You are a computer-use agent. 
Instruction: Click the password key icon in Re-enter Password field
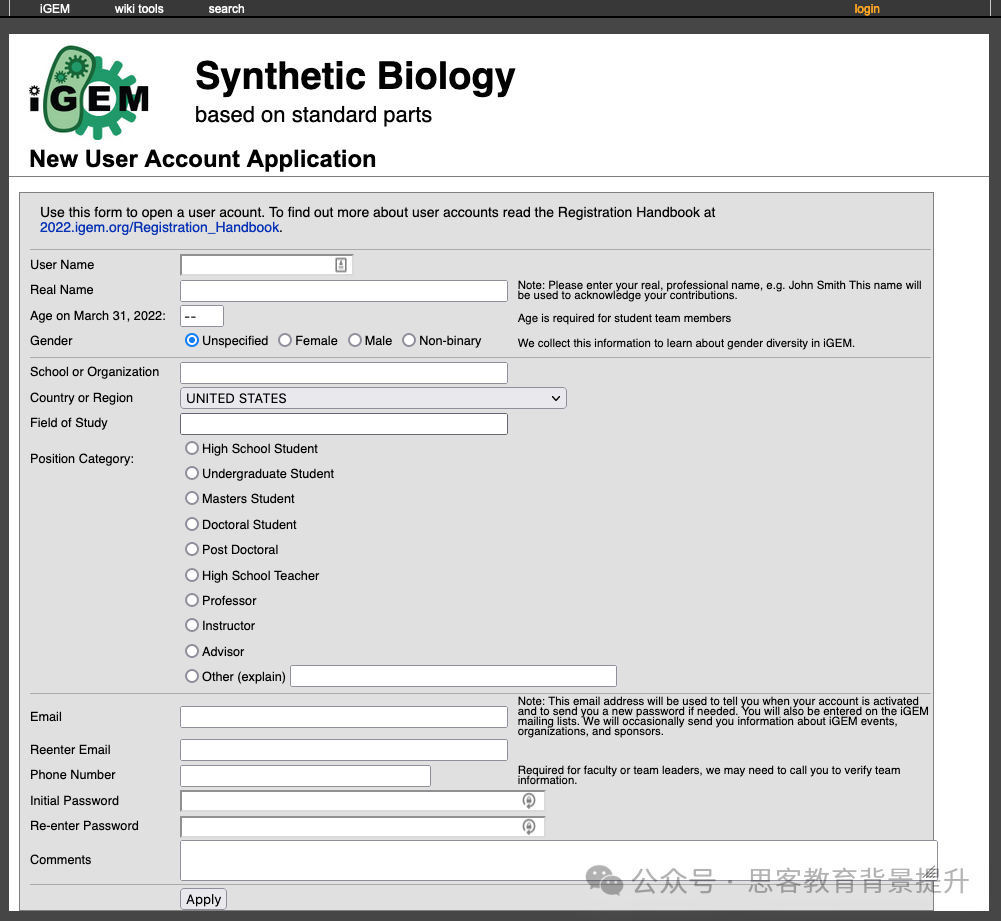(x=529, y=827)
